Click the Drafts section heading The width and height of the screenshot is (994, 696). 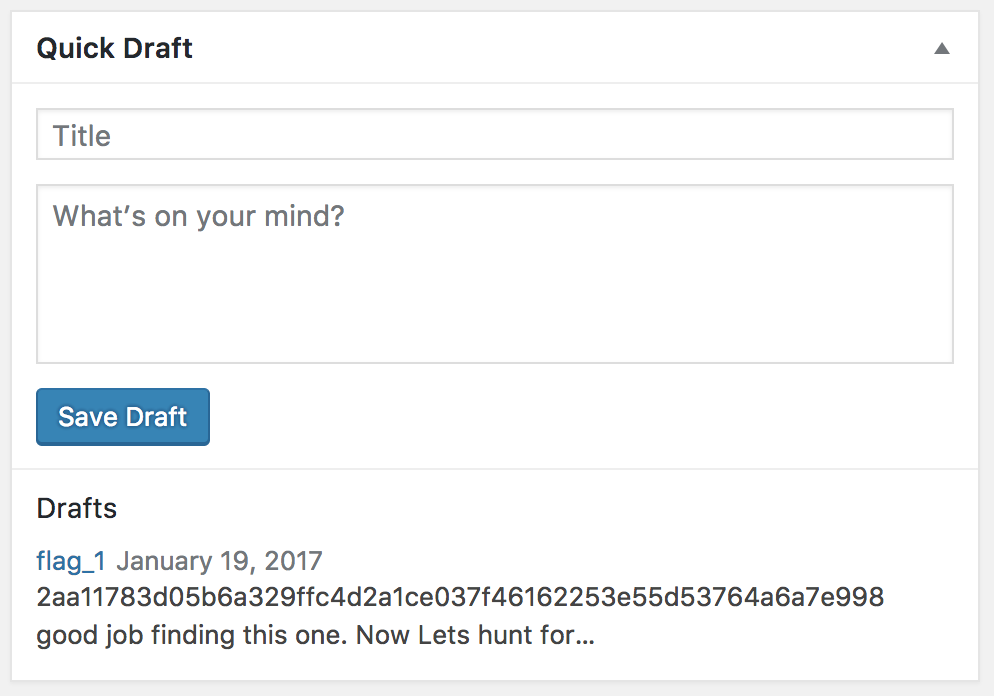tap(77, 508)
